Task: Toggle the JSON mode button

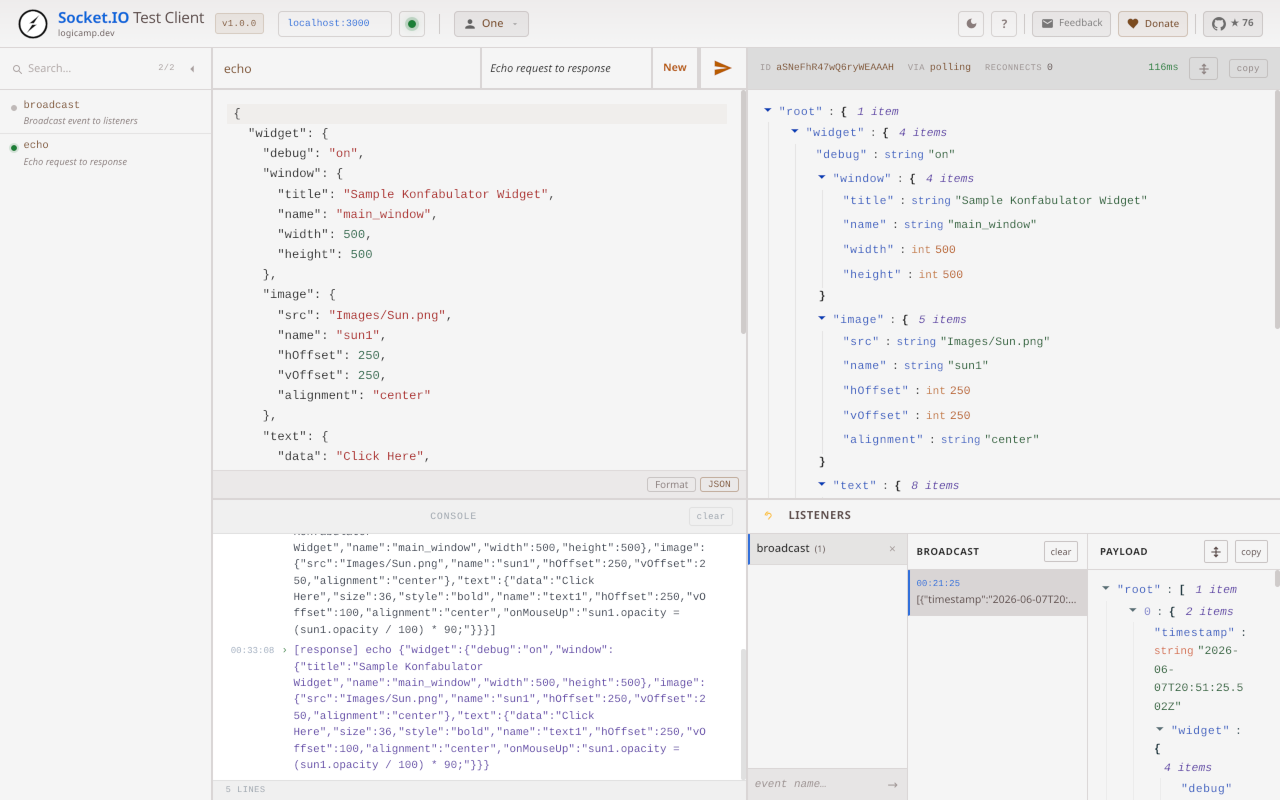Action: point(719,484)
